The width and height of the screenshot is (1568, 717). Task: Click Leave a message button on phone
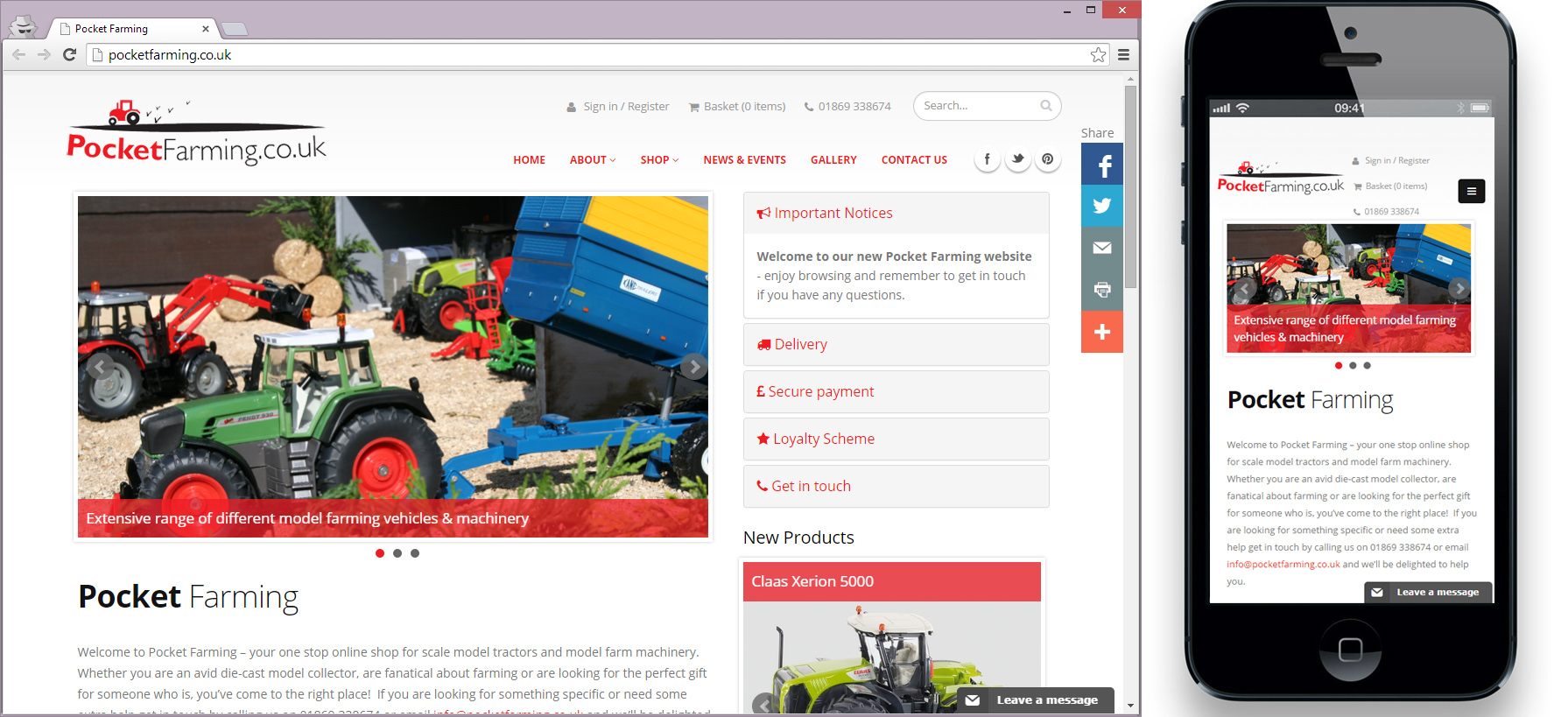[x=1428, y=593]
